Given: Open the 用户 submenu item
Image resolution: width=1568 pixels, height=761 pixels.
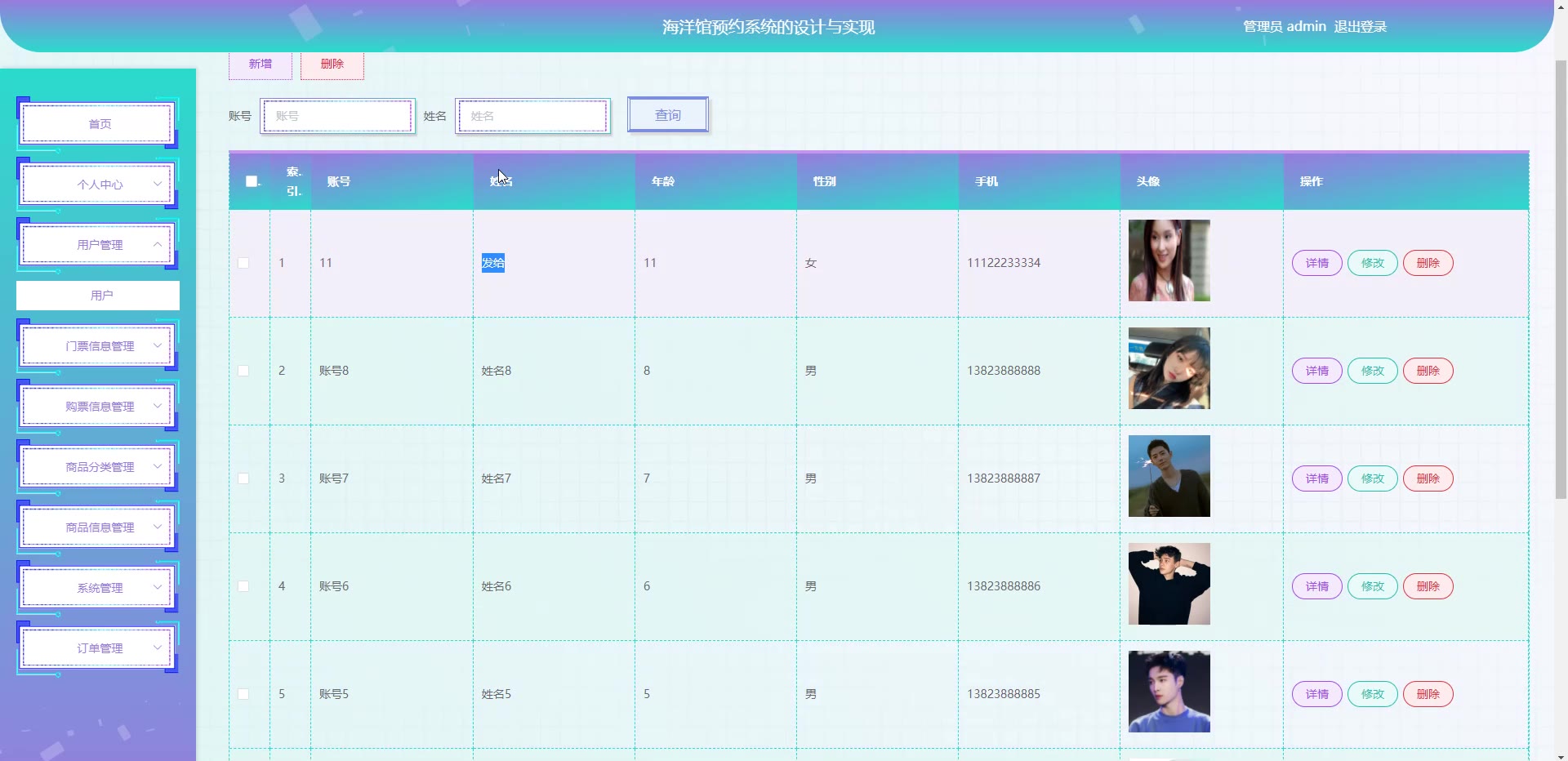Looking at the screenshot, I should tap(98, 296).
